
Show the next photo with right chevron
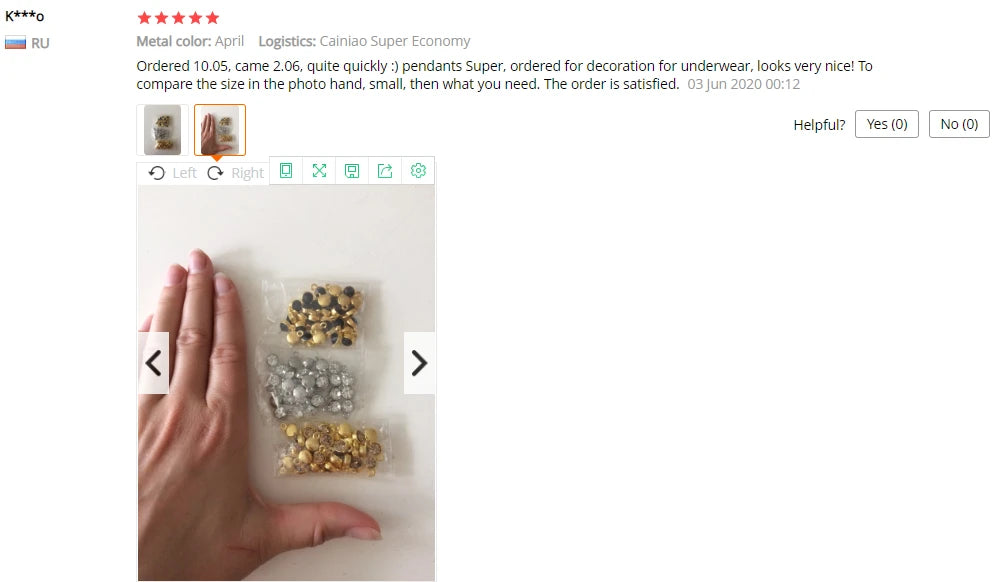tap(419, 363)
